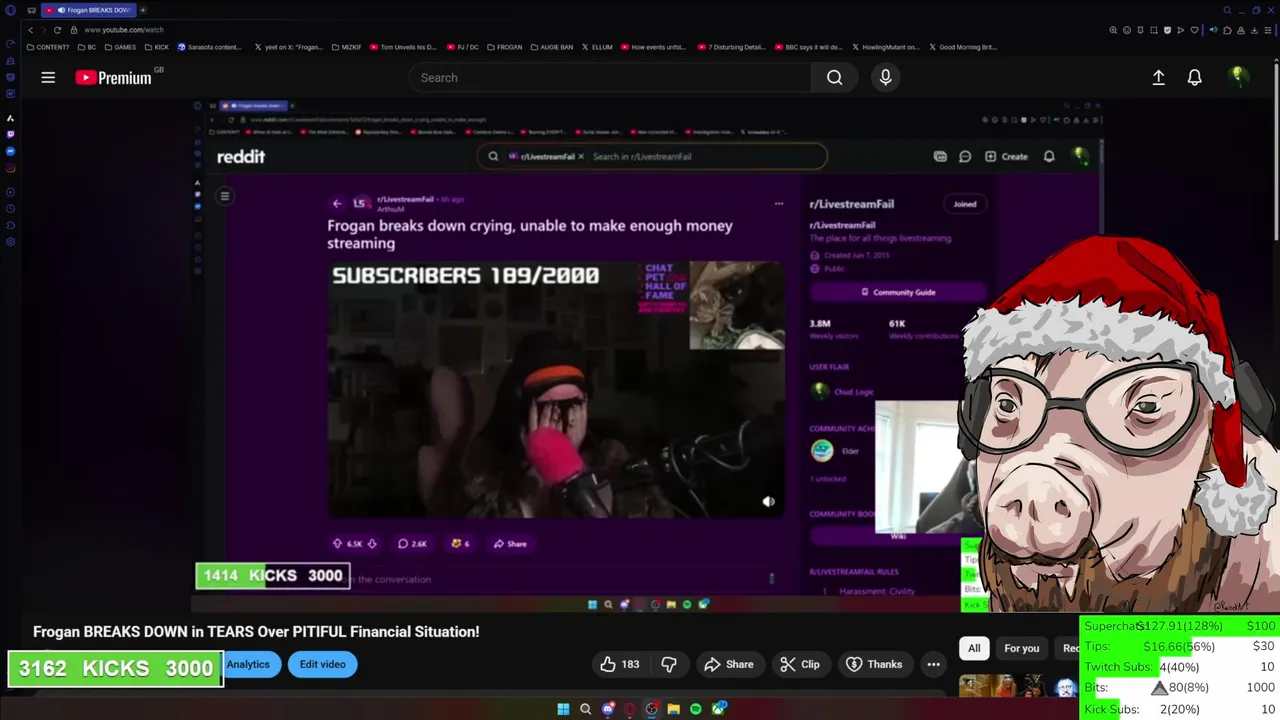The width and height of the screenshot is (1280, 720).
Task: Open the YouTube account avatar menu
Action: 1238,77
